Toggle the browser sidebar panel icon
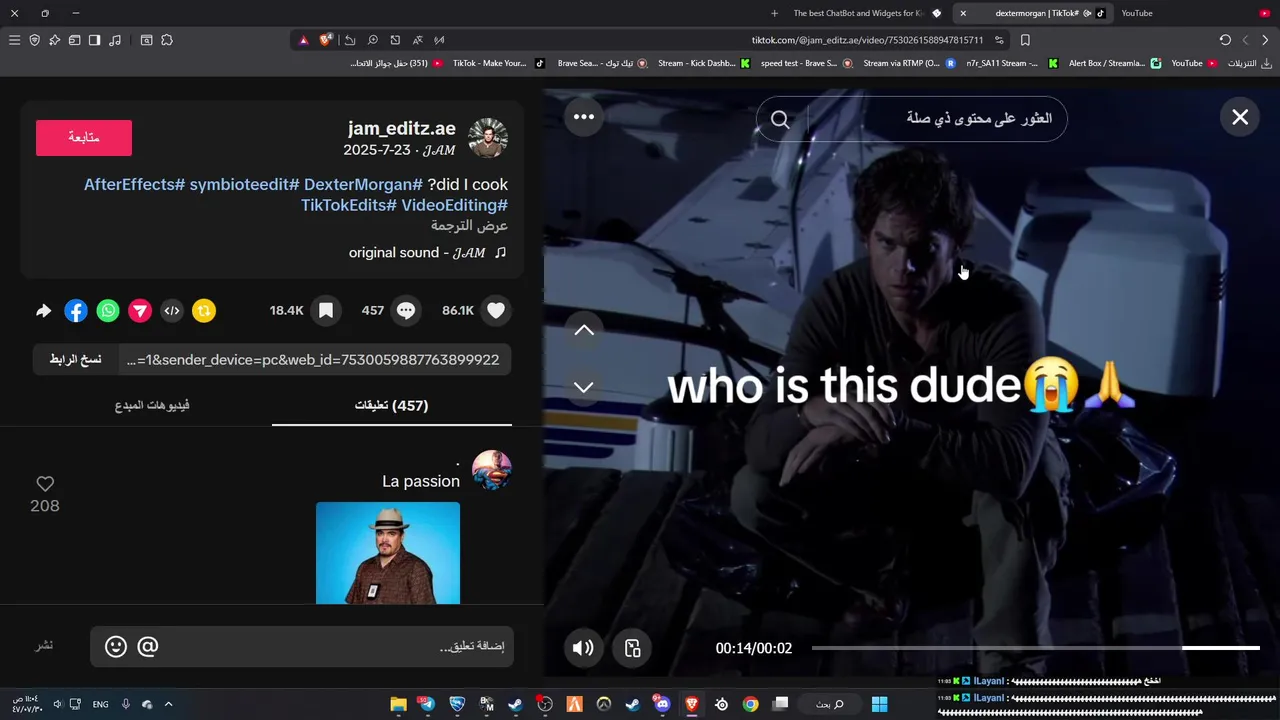Image resolution: width=1280 pixels, height=720 pixels. coord(94,40)
